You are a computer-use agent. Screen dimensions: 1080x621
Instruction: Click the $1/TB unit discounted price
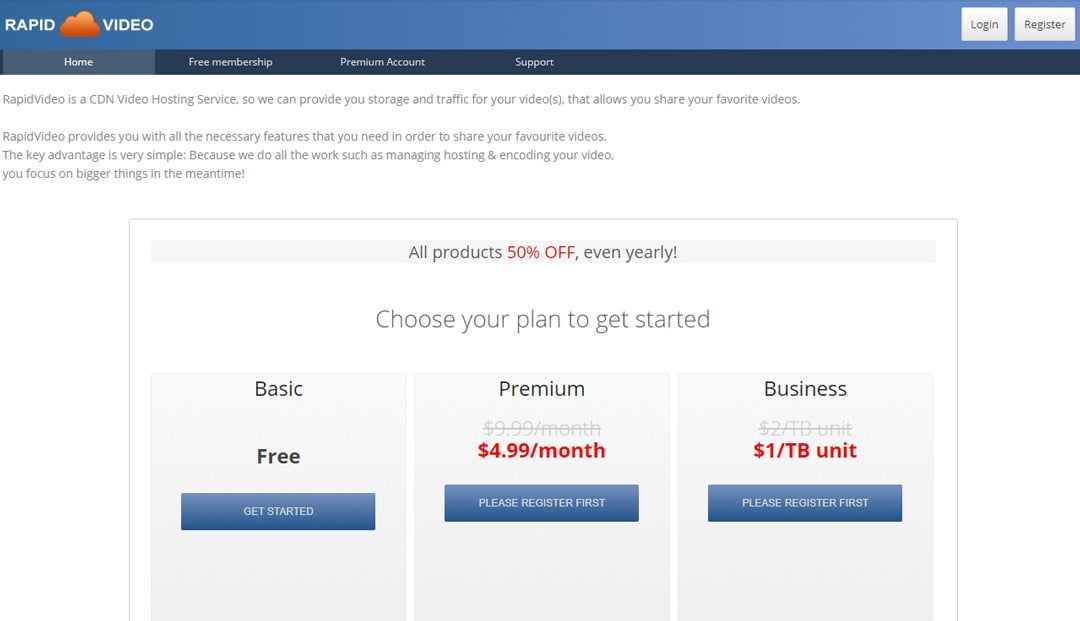pos(804,450)
